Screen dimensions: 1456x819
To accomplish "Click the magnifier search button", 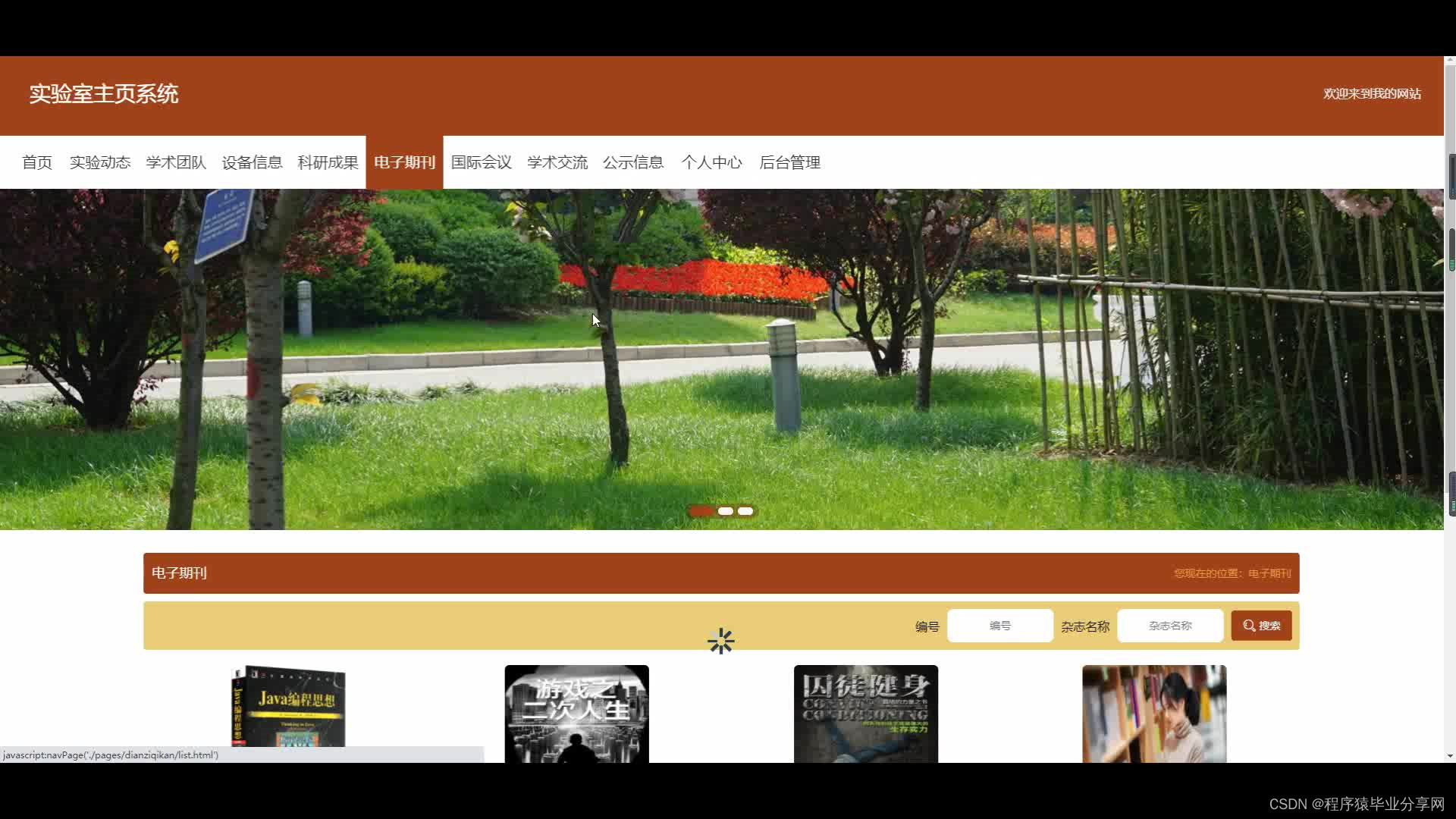I will [1261, 626].
